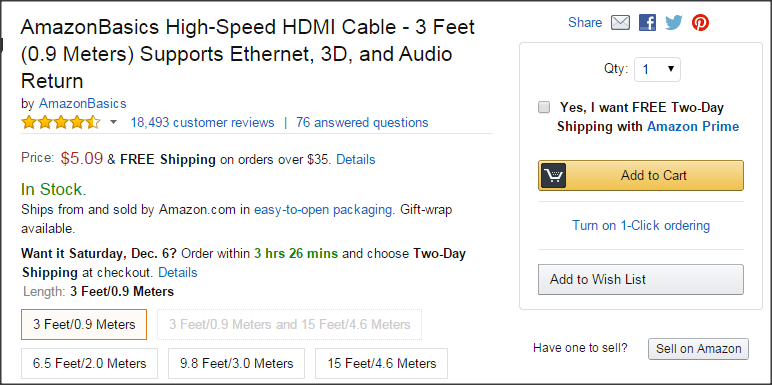The width and height of the screenshot is (772, 385).
Task: Enable FREE Two-Day Shipping with Prime checkbox
Action: (544, 107)
